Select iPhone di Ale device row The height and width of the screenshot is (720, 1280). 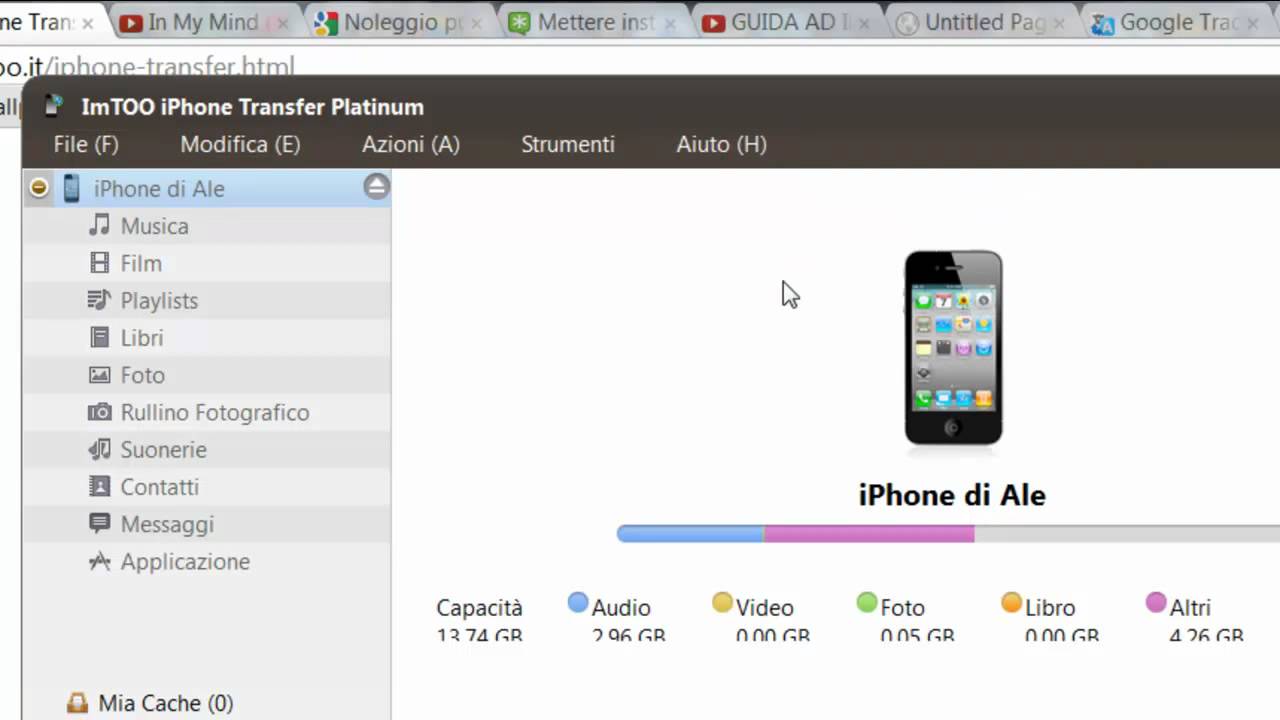207,188
